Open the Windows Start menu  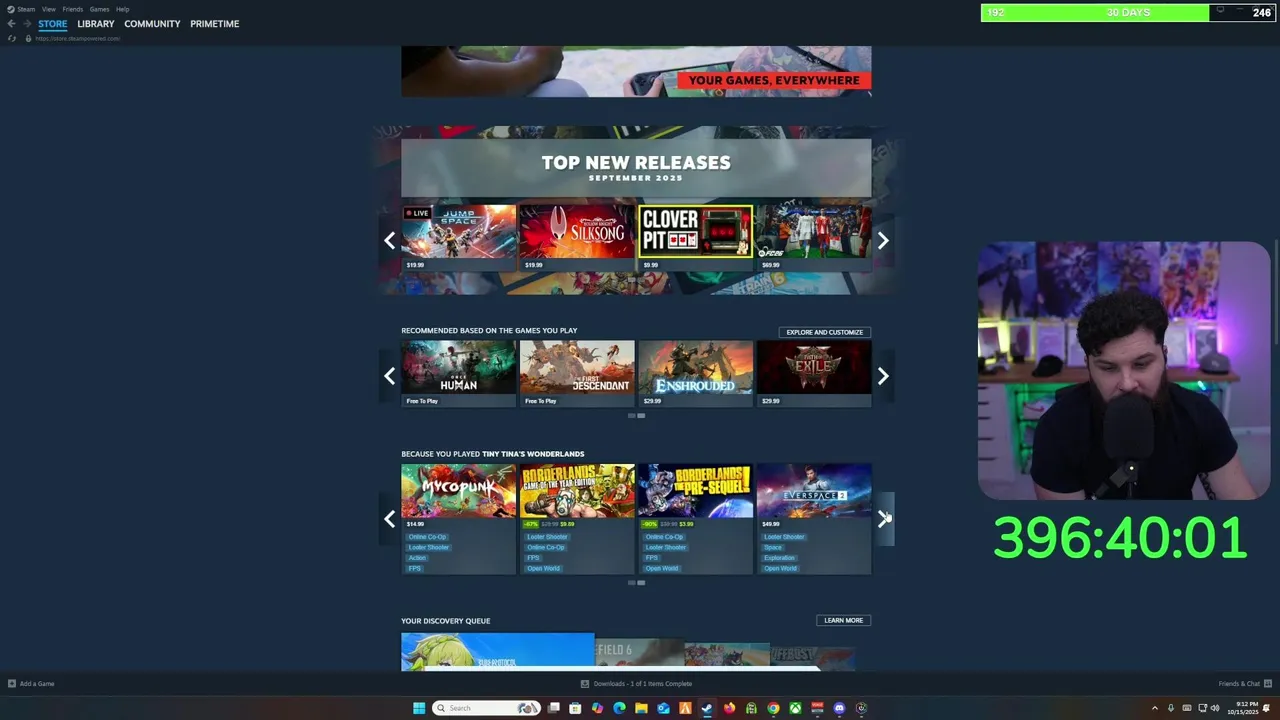tap(419, 708)
